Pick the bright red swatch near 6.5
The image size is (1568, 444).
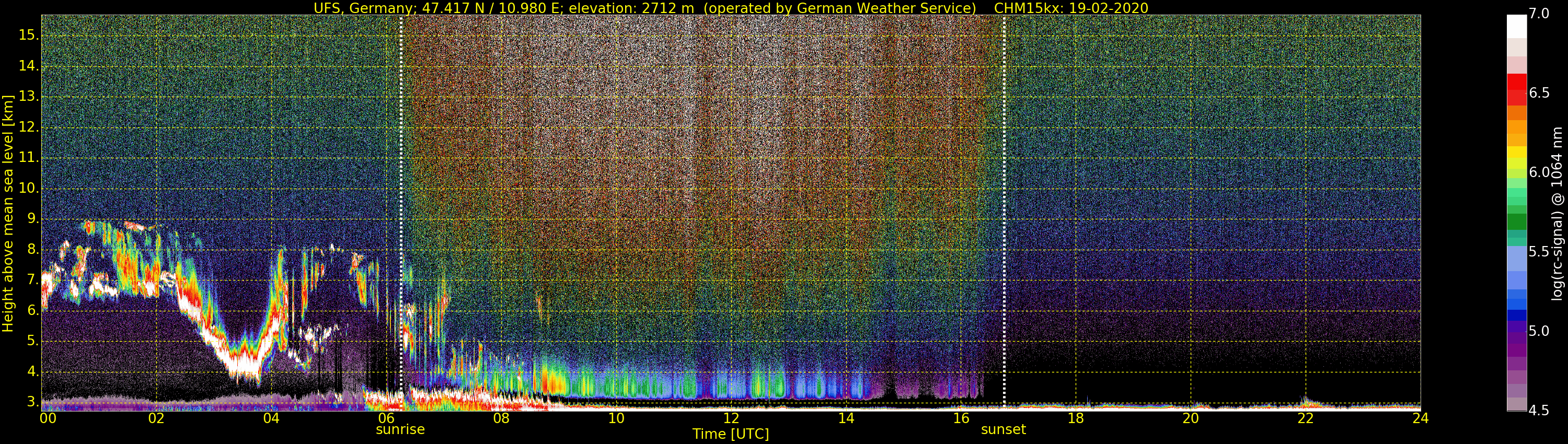pyautogui.click(x=1516, y=81)
